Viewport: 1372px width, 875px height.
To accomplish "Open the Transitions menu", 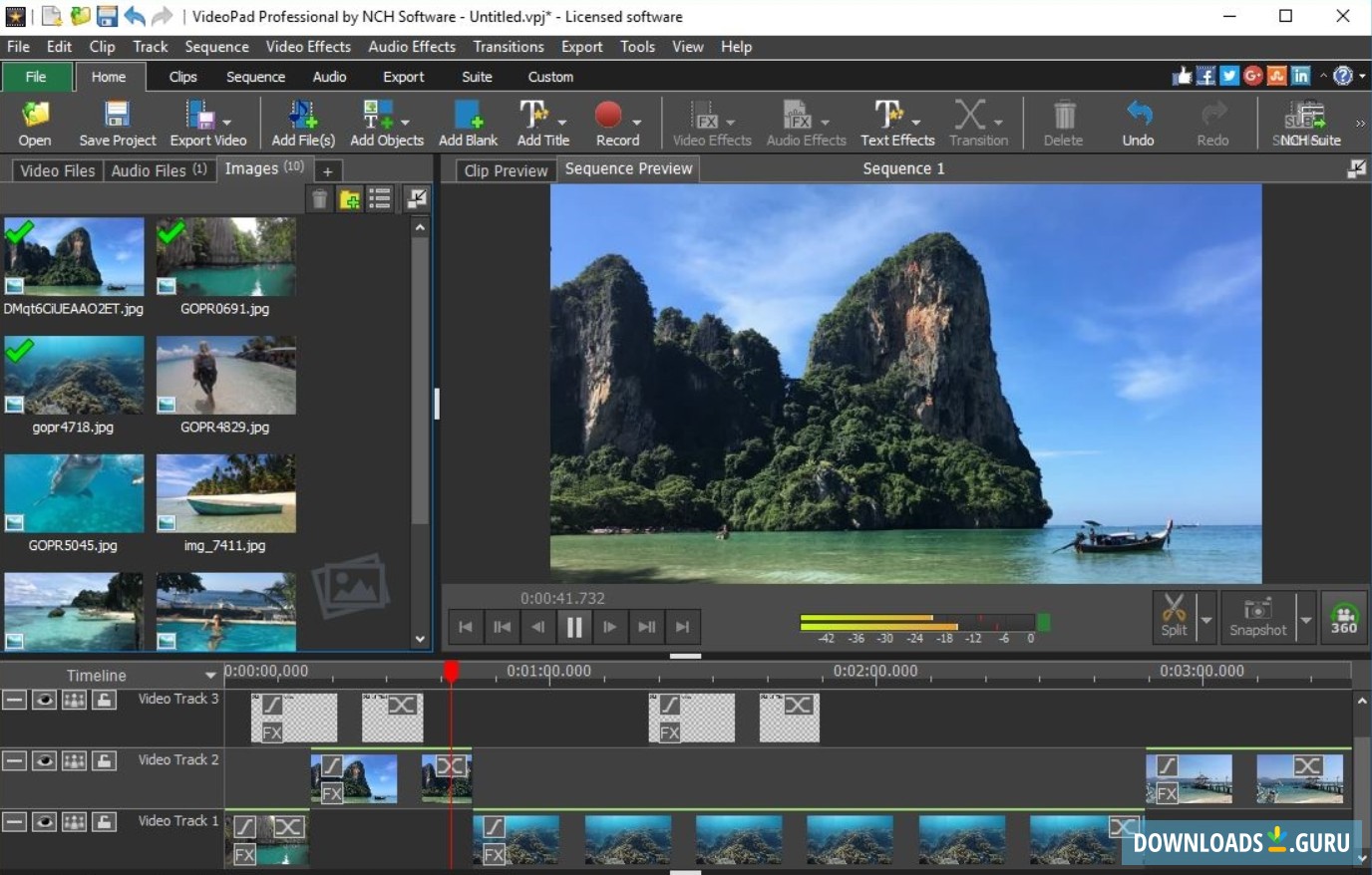I will coord(509,47).
